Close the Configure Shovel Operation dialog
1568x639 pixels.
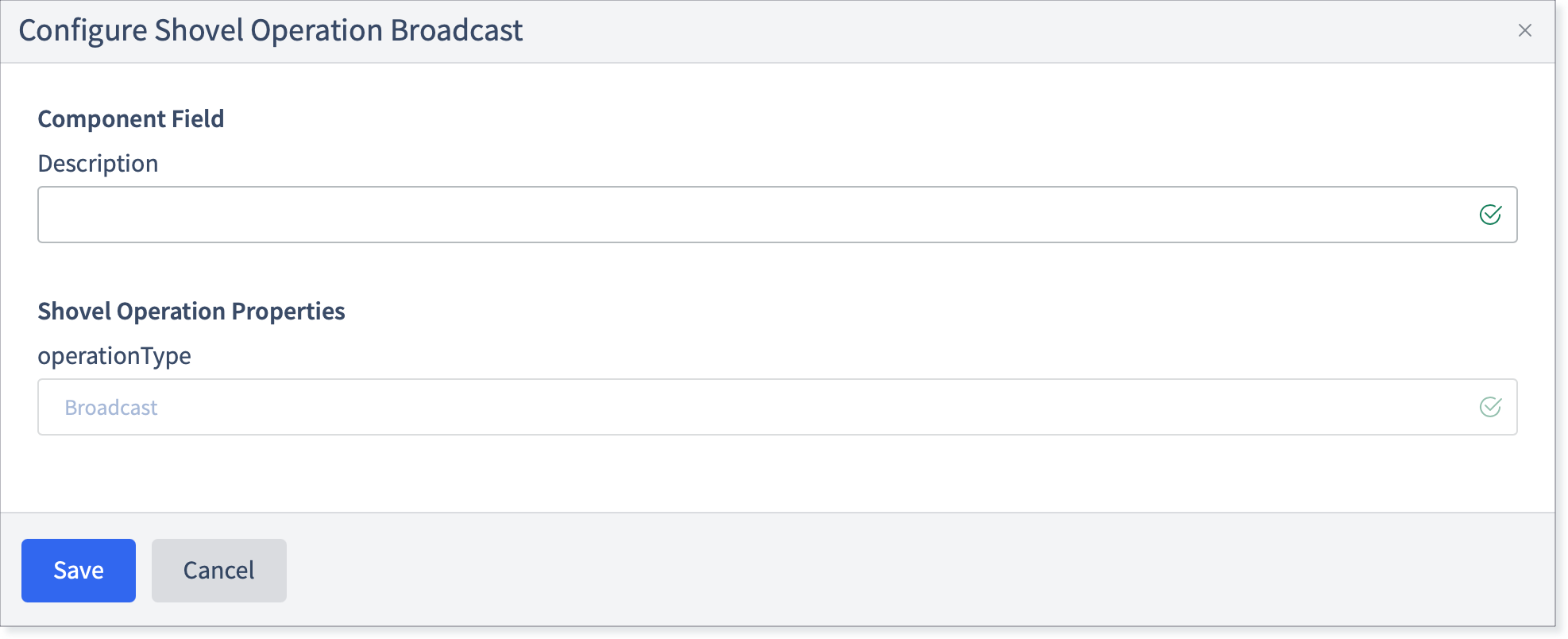(1524, 30)
